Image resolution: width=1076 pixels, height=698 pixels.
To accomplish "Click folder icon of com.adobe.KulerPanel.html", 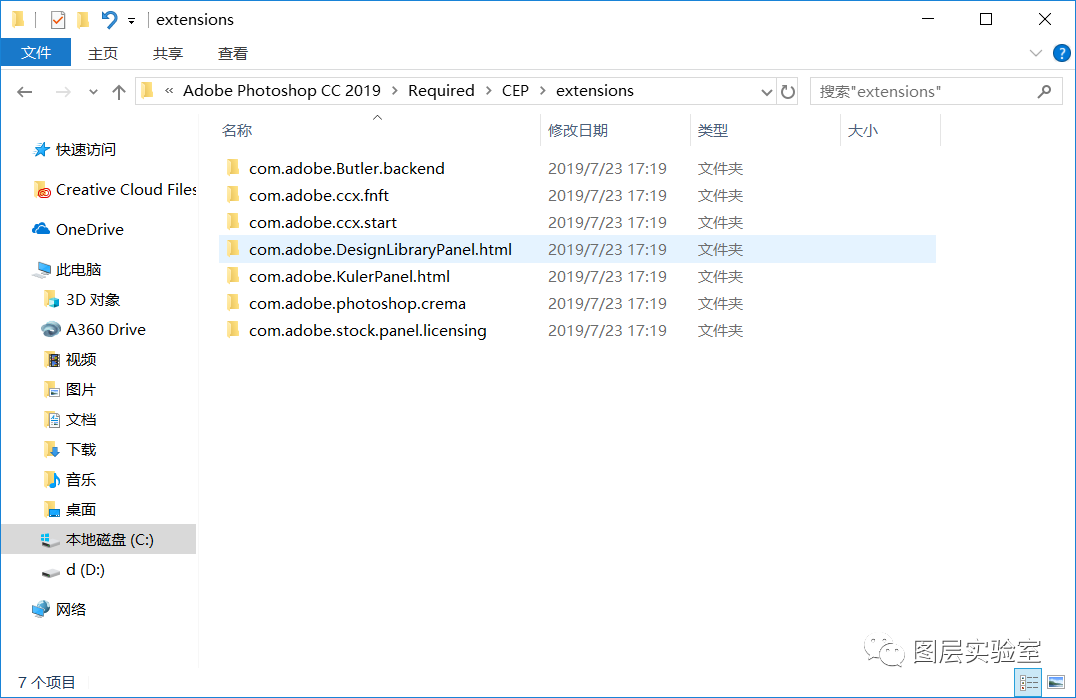I will (233, 275).
